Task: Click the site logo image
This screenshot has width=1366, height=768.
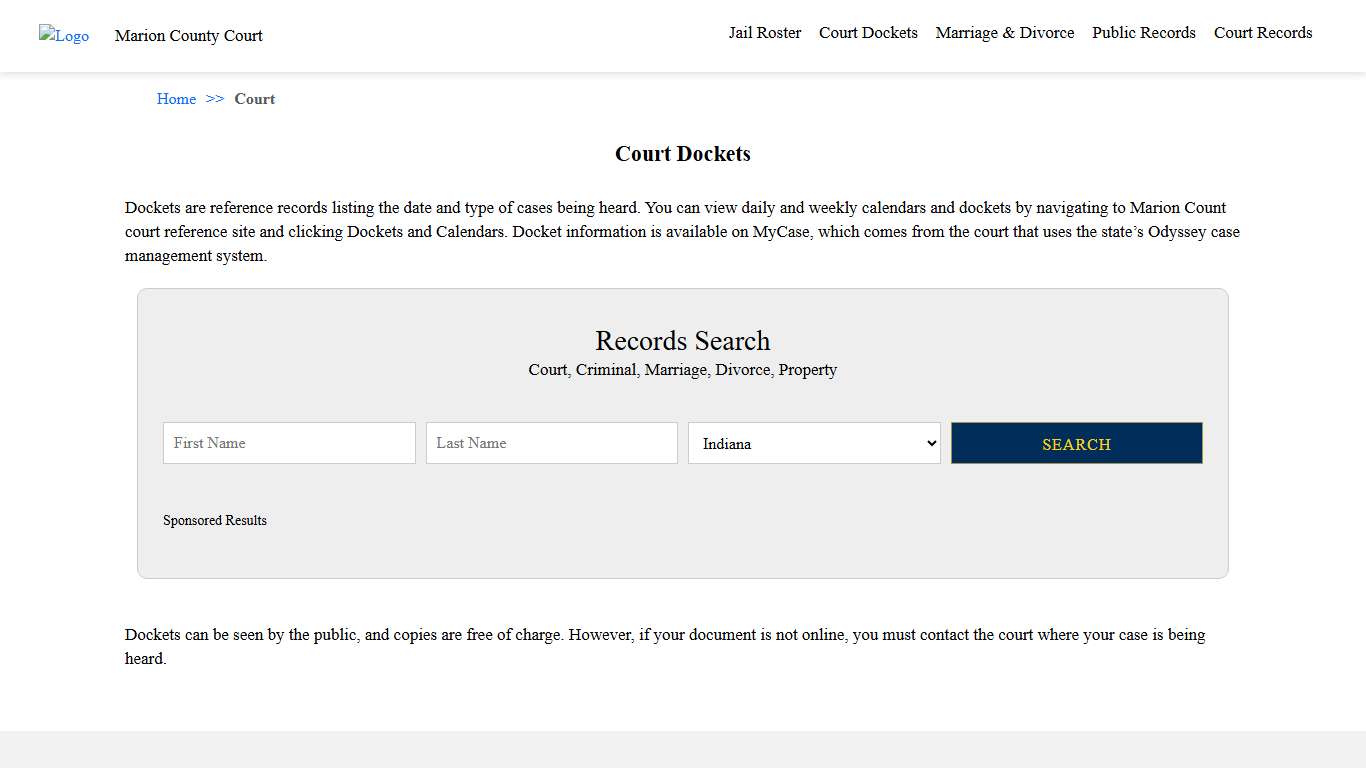Action: [x=63, y=36]
